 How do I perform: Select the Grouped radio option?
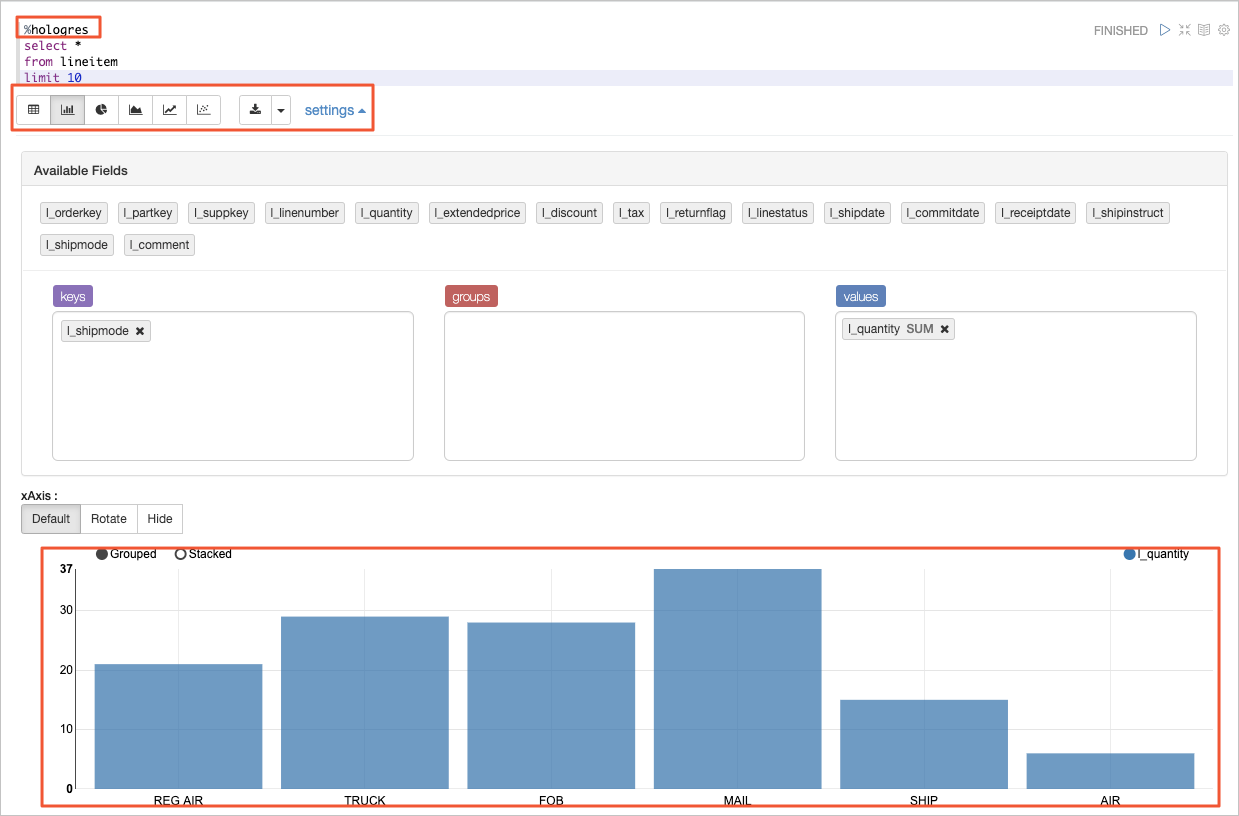pyautogui.click(x=126, y=554)
